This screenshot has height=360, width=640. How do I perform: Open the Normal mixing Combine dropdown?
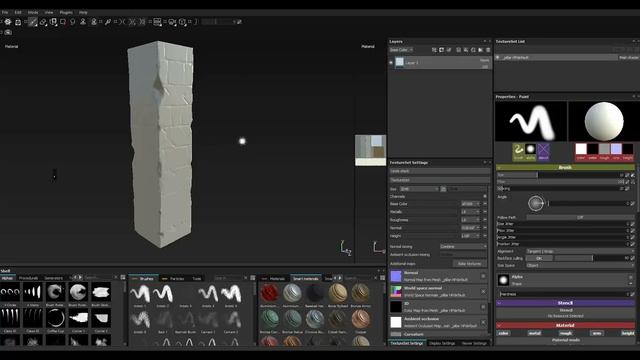coord(463,247)
